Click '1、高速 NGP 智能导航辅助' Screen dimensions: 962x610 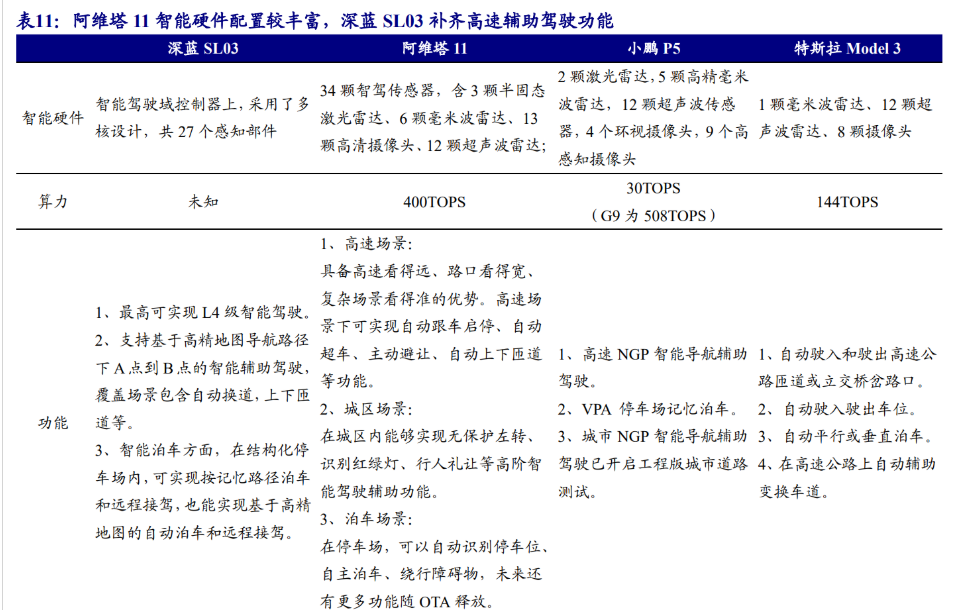[653, 353]
